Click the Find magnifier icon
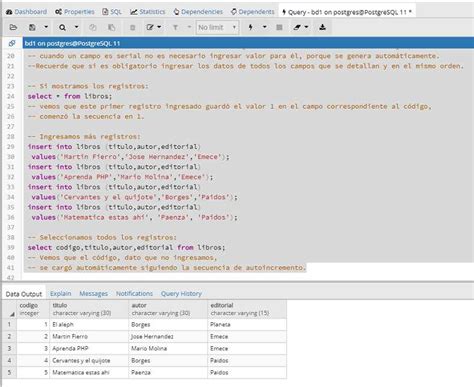The height and width of the screenshot is (387, 474). pyautogui.click(x=62, y=27)
